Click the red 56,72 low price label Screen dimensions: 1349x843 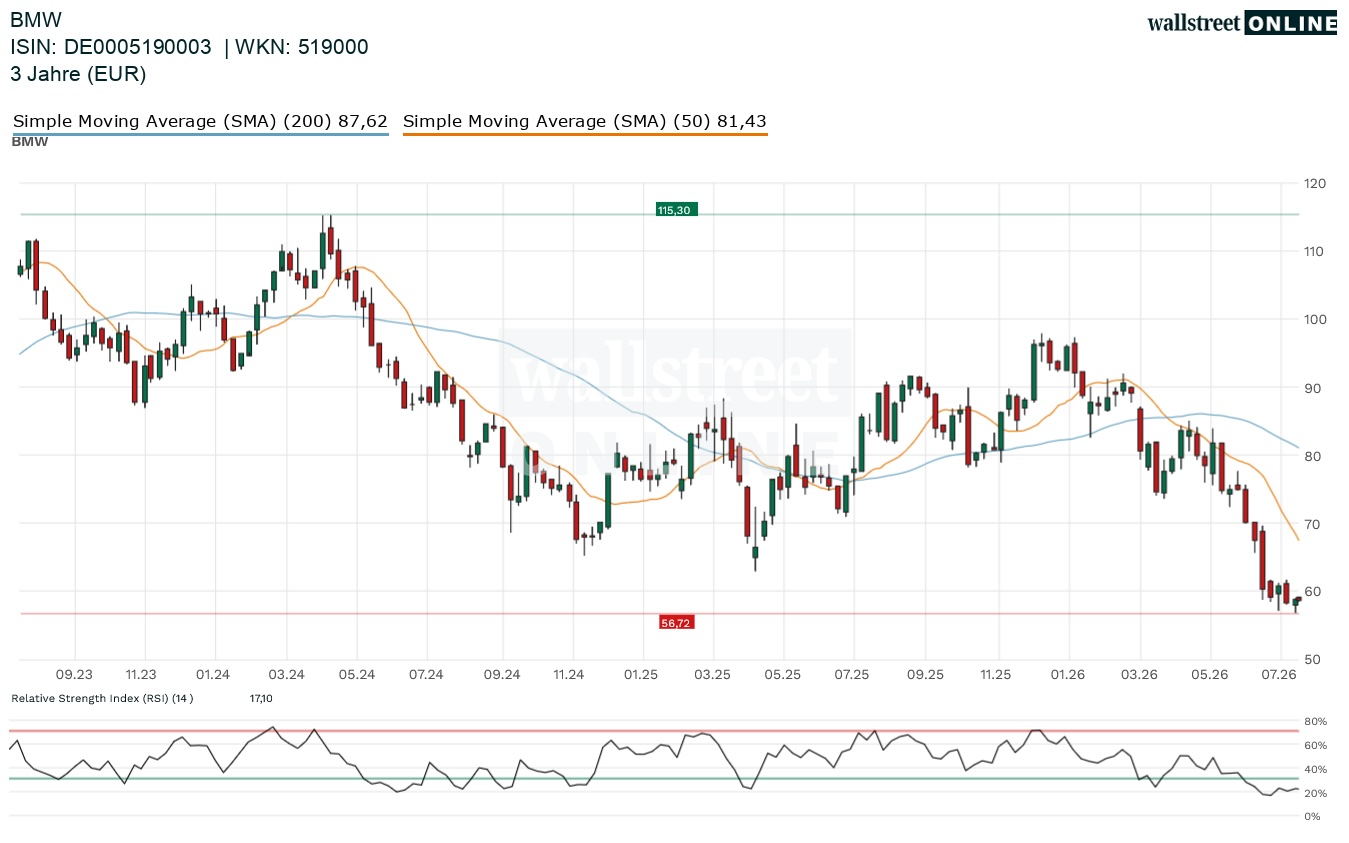[676, 622]
